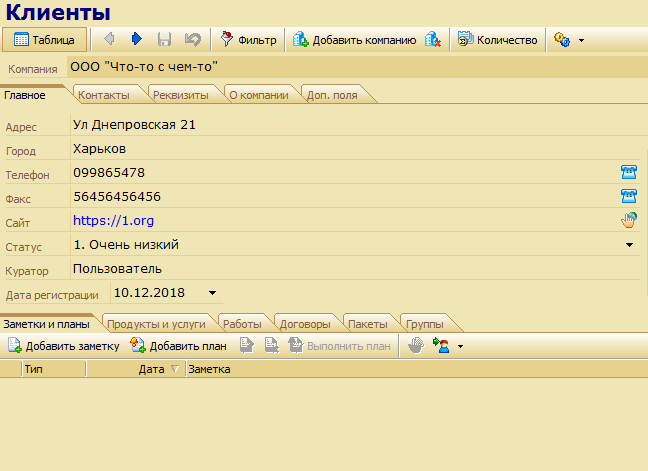Screen dimensions: 648x471
Task: Open the link https://1.org
Action: (113, 221)
